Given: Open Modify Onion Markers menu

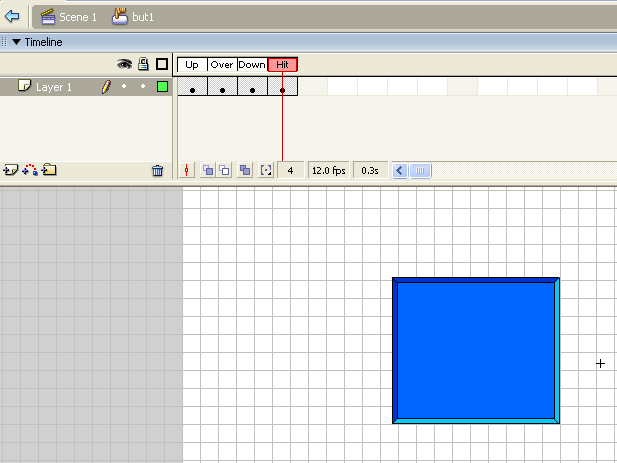Looking at the screenshot, I should pos(266,170).
